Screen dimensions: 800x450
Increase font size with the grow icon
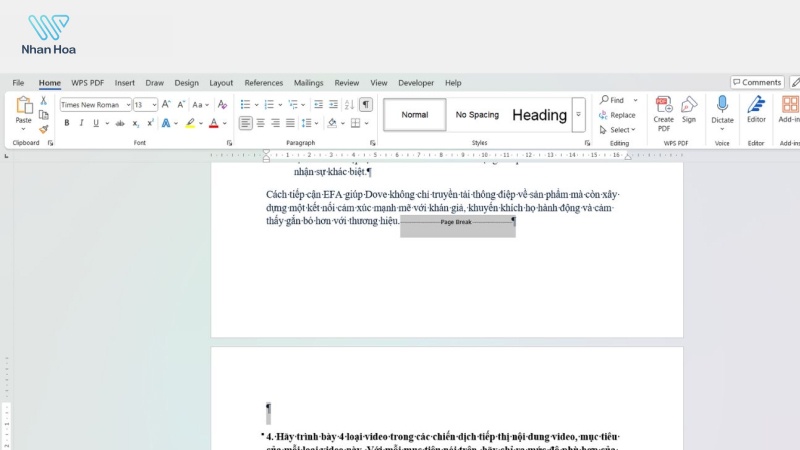166,105
